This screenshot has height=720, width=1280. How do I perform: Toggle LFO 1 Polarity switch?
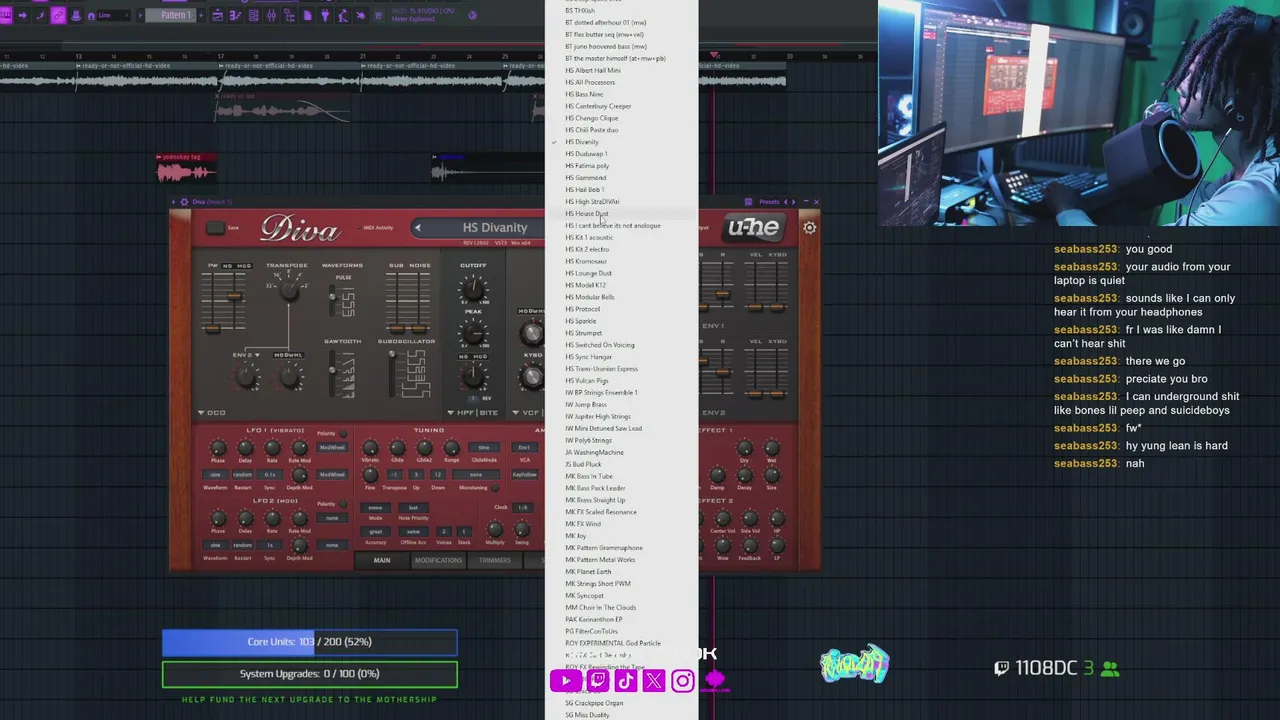pyautogui.click(x=343, y=435)
